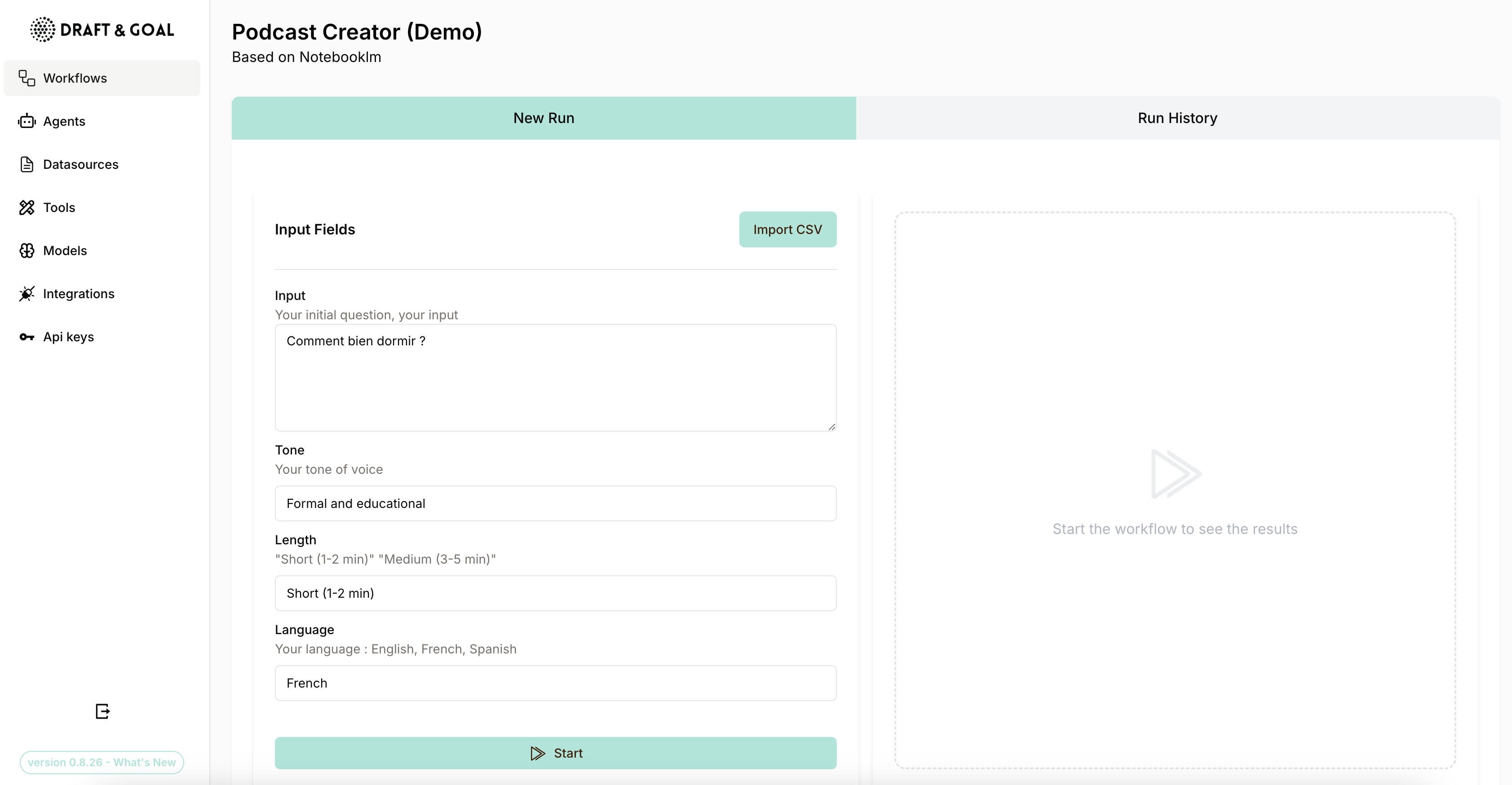Click inside the Input question textarea

click(555, 378)
